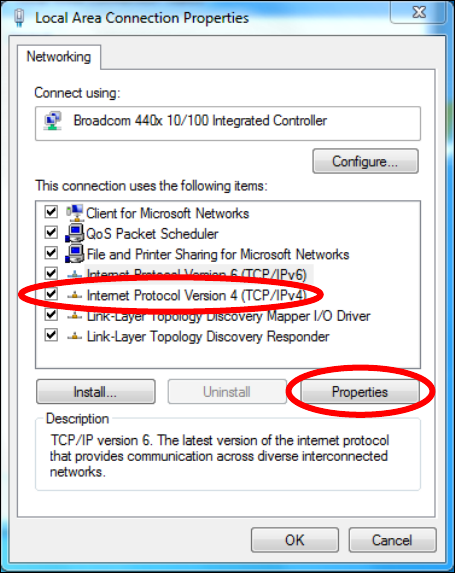The width and height of the screenshot is (455, 573).
Task: Toggle the QoS Packet Scheduler checkbox
Action: pyautogui.click(x=51, y=232)
